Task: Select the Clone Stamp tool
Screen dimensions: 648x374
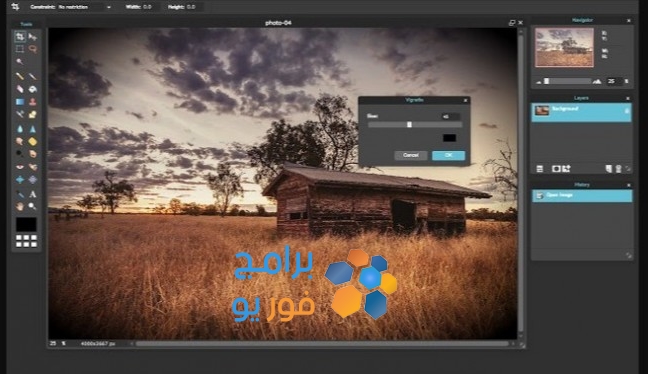Action: point(33,102)
